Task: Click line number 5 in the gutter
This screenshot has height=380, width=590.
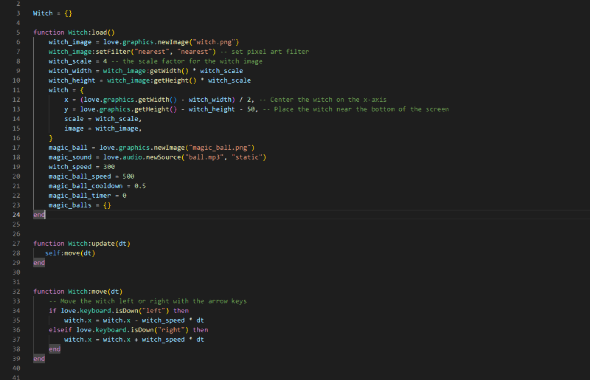Action: click(18, 33)
